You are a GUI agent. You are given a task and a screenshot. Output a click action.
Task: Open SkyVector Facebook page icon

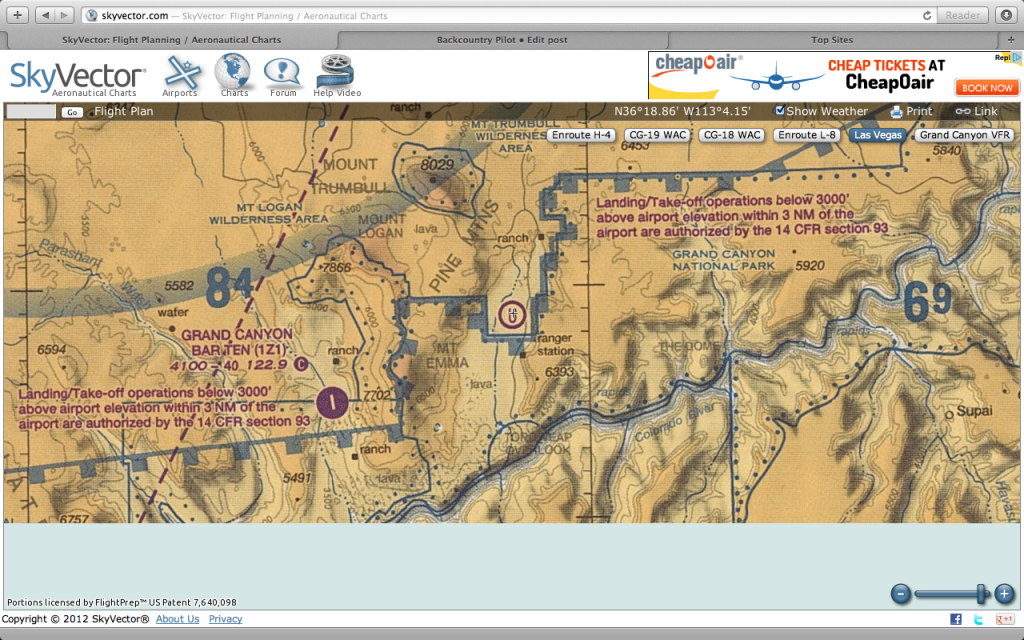[x=956, y=620]
